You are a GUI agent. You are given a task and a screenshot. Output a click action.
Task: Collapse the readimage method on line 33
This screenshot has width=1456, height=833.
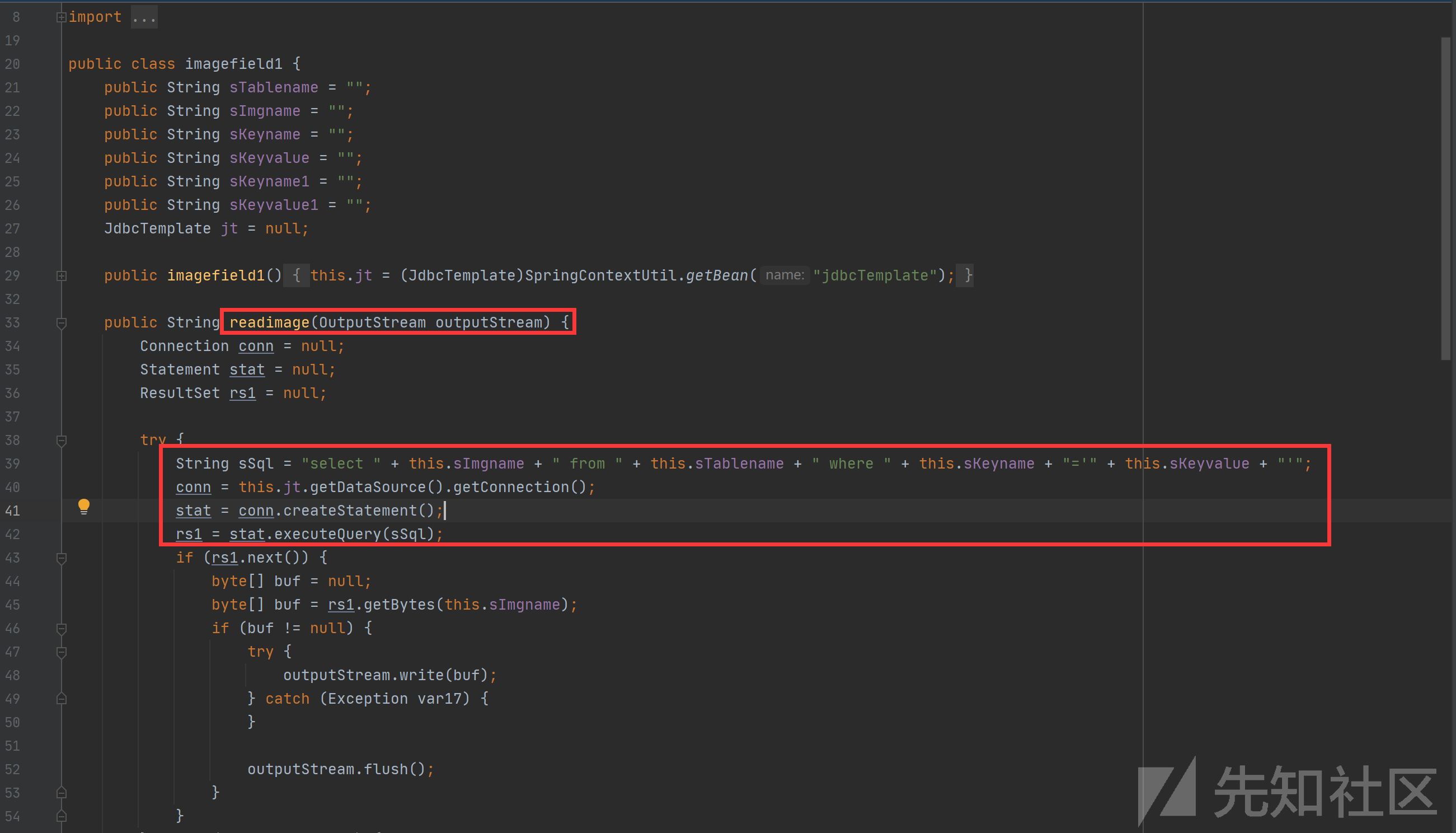point(61,323)
